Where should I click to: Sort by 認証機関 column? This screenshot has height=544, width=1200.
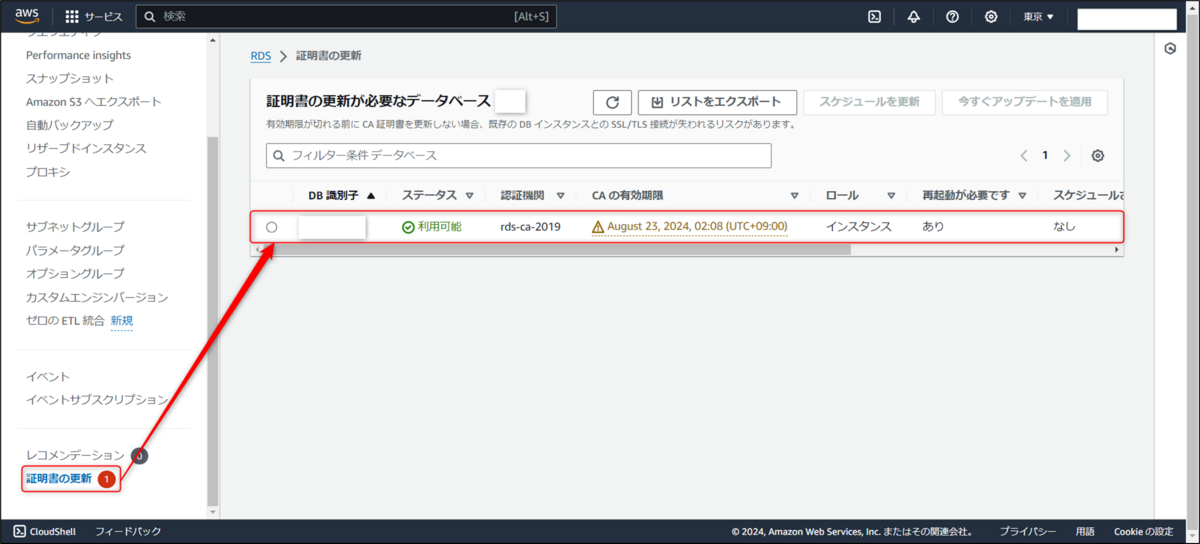pyautogui.click(x=532, y=196)
